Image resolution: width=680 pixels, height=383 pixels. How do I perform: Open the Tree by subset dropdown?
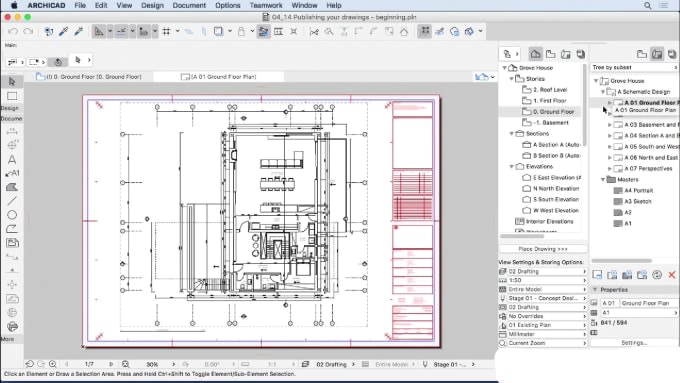point(634,68)
